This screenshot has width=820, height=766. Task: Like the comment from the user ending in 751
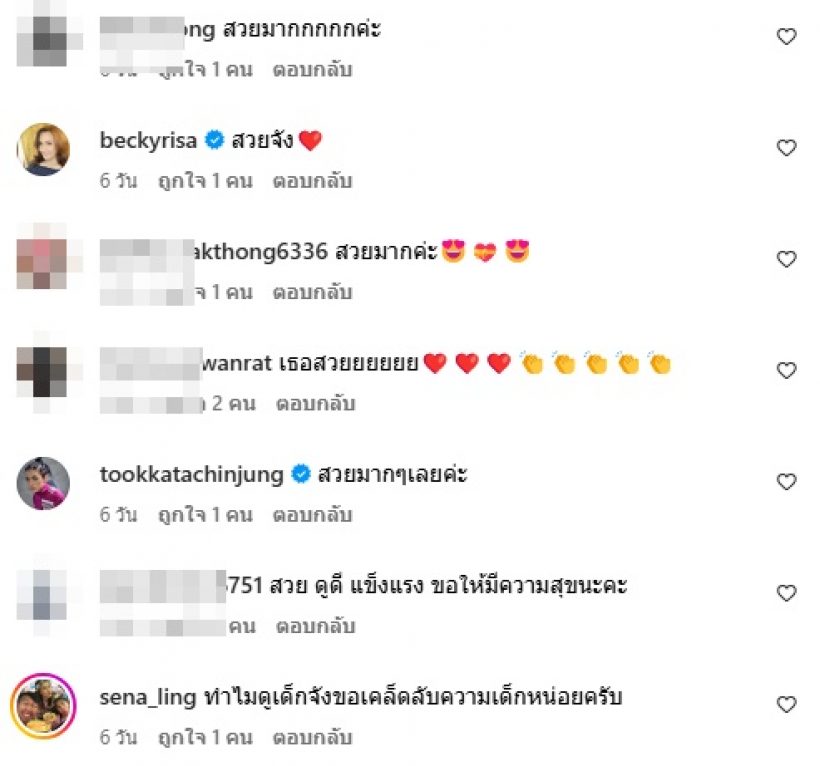(786, 593)
